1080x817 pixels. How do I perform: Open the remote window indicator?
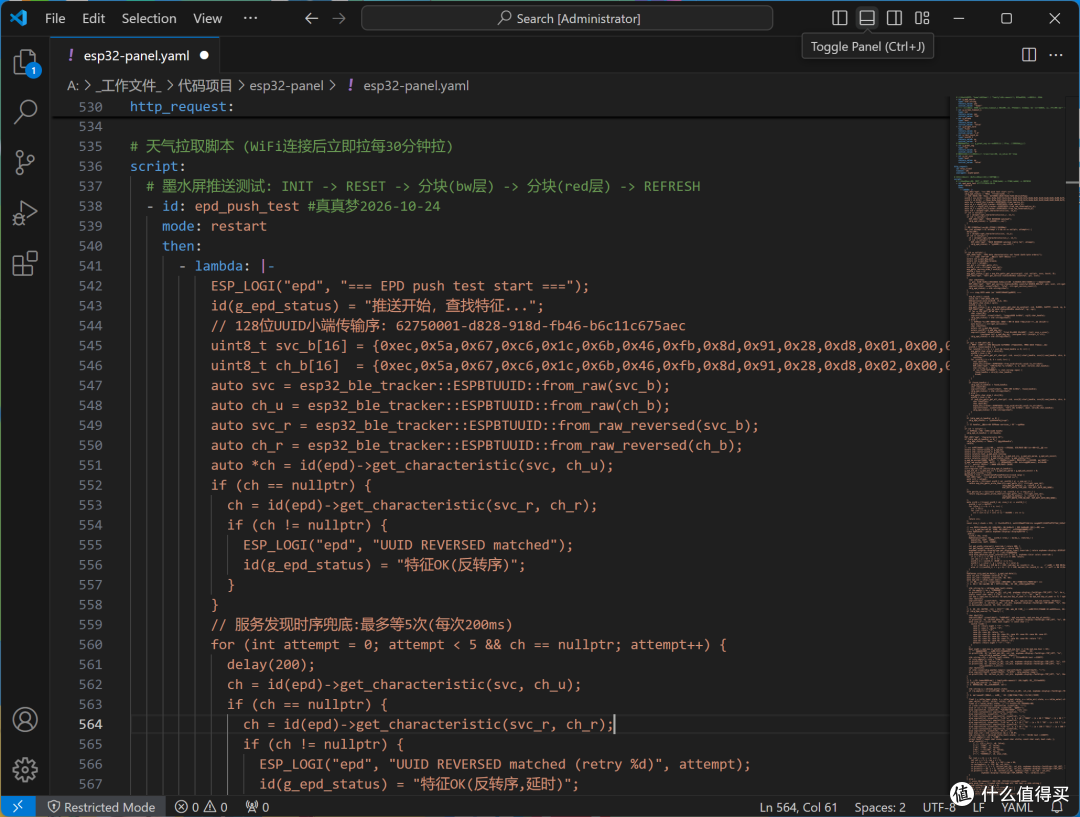[18, 807]
